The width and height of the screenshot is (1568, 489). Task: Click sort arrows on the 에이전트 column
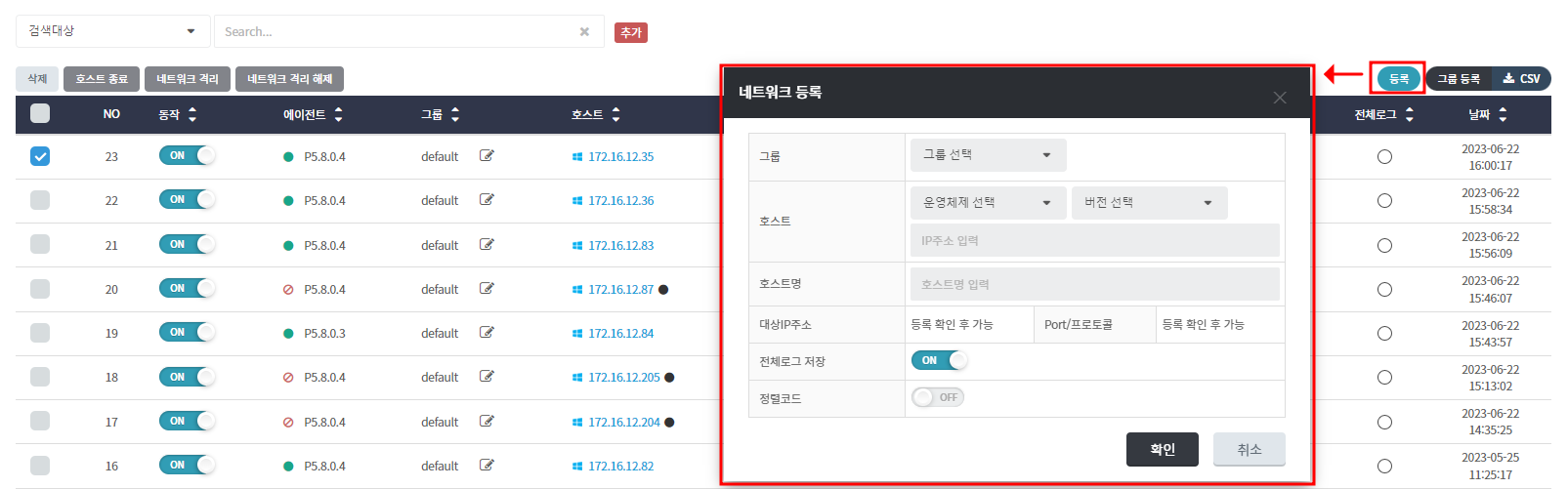338,114
